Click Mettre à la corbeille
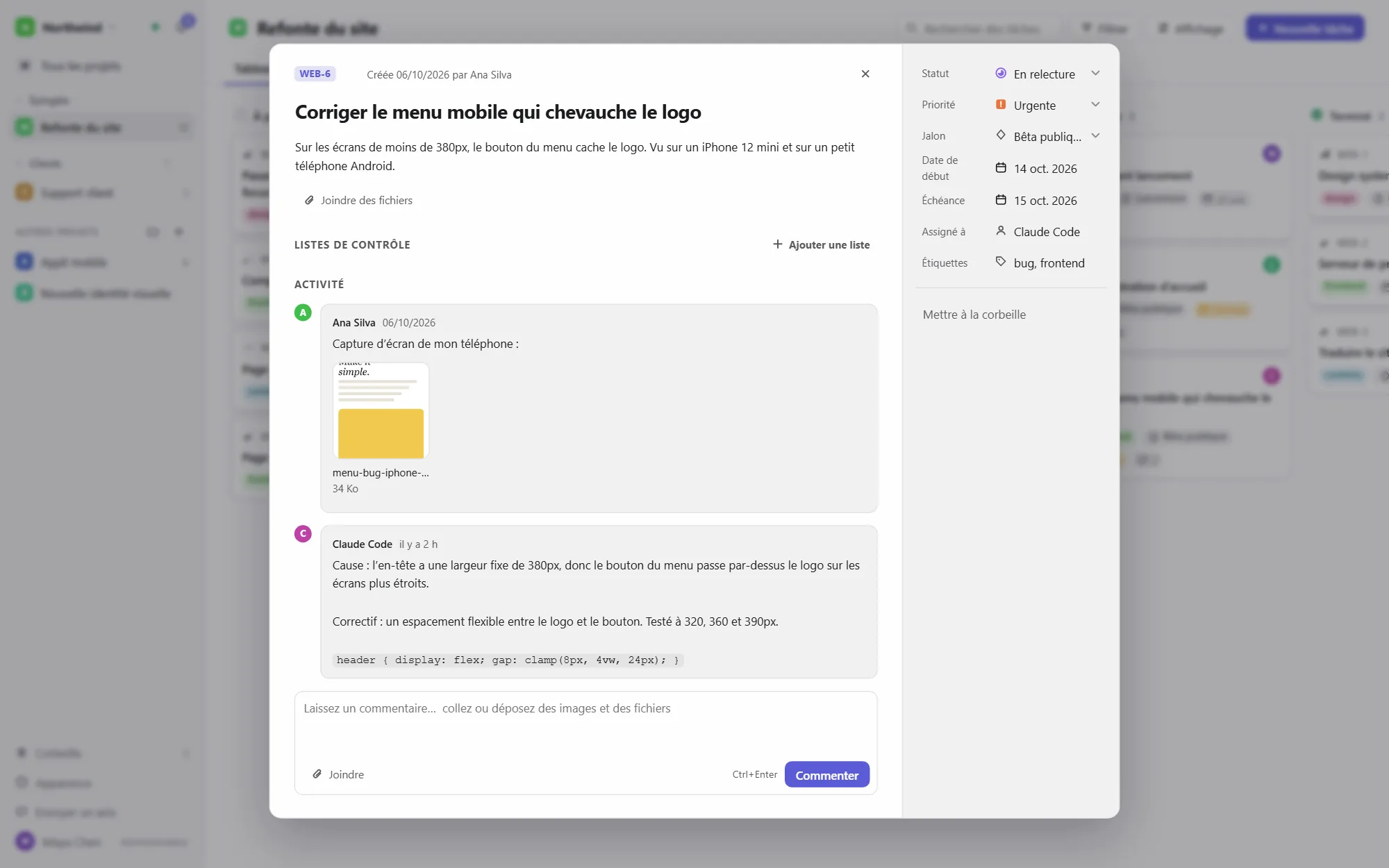1389x868 pixels. pos(974,315)
